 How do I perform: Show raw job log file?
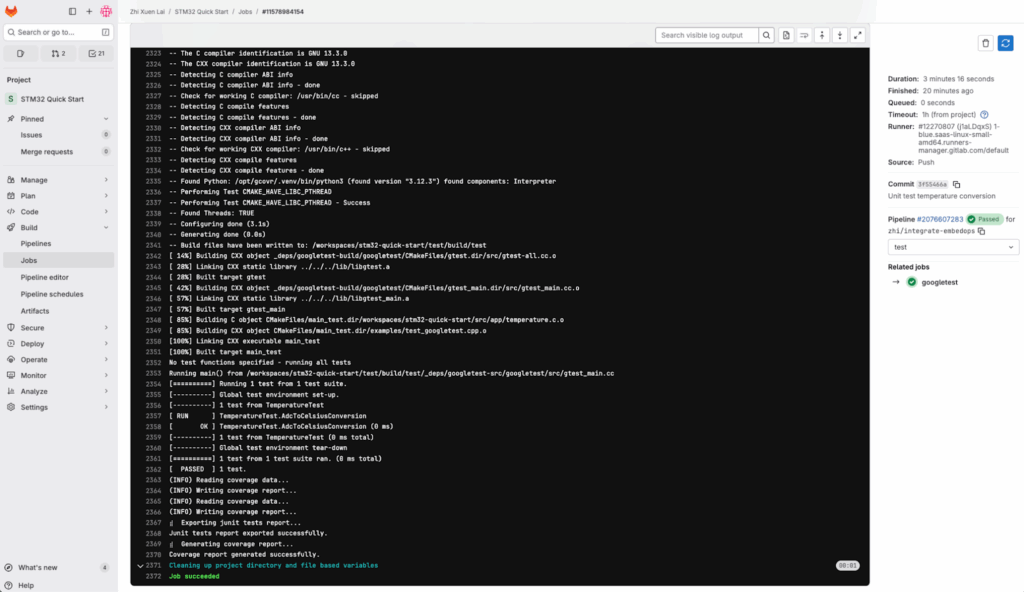(786, 35)
